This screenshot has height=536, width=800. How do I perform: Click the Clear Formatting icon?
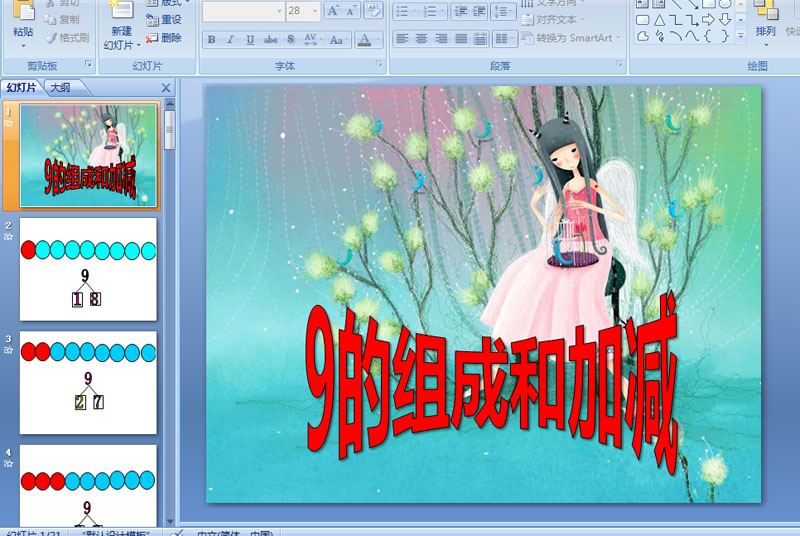(373, 11)
